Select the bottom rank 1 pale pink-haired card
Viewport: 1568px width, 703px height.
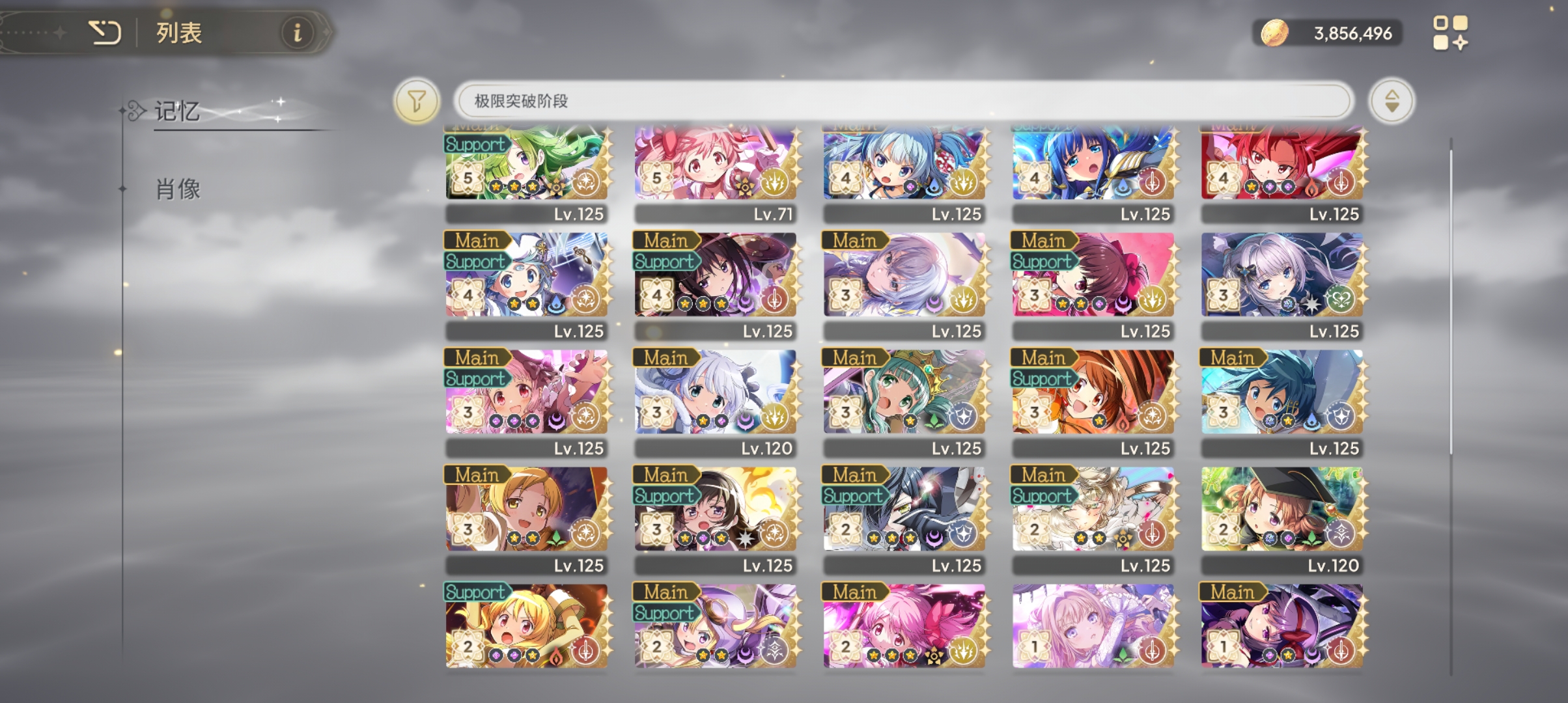(1093, 626)
